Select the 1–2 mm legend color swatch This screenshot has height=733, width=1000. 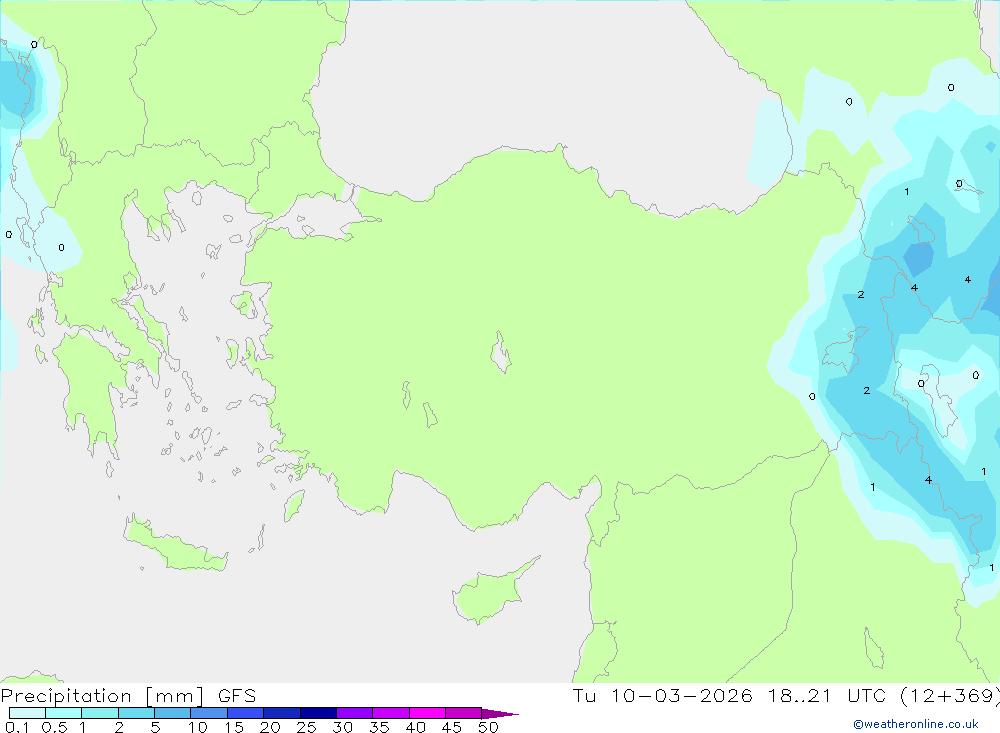coord(100,713)
